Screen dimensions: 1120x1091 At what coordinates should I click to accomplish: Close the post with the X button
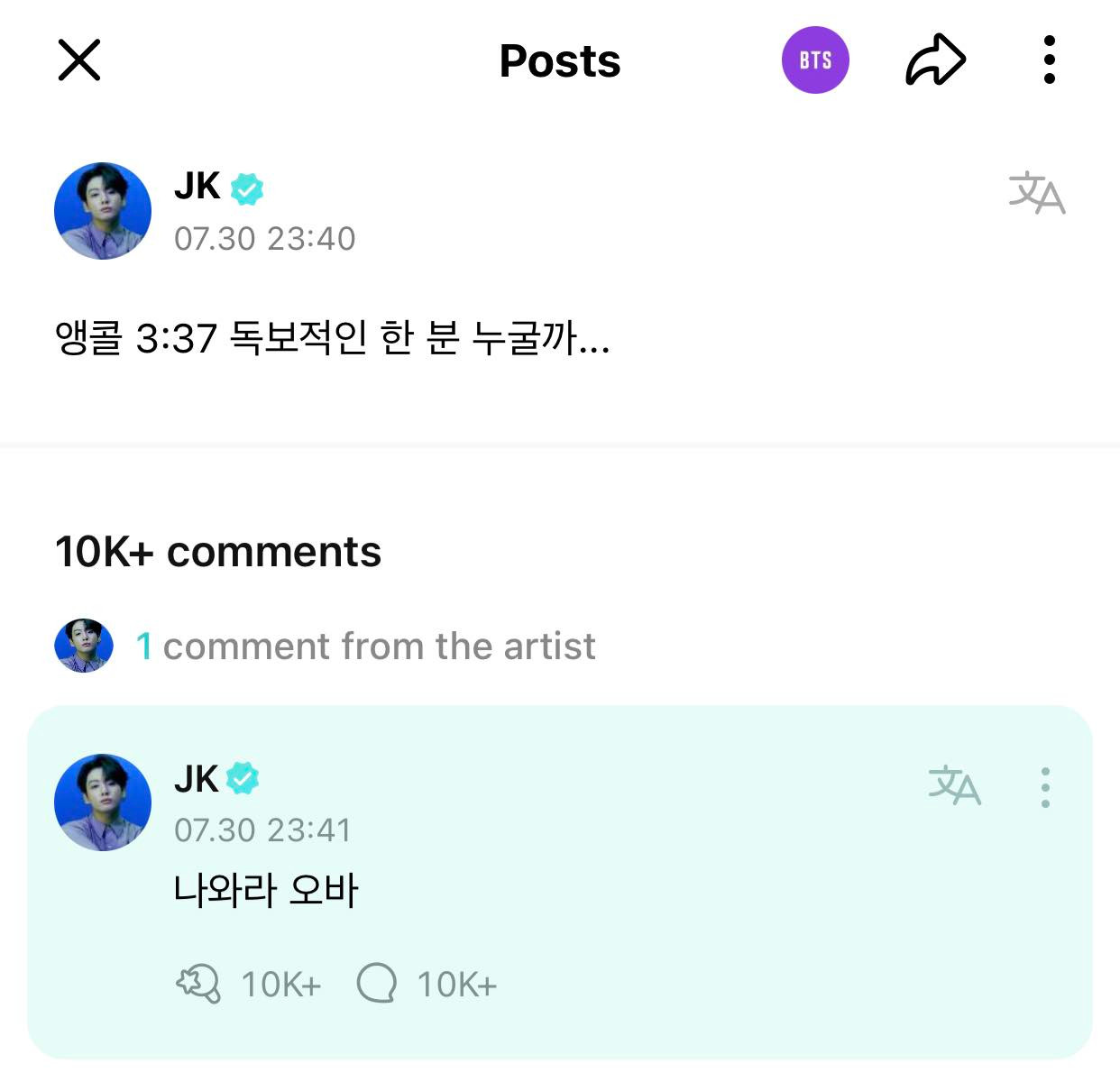[79, 60]
